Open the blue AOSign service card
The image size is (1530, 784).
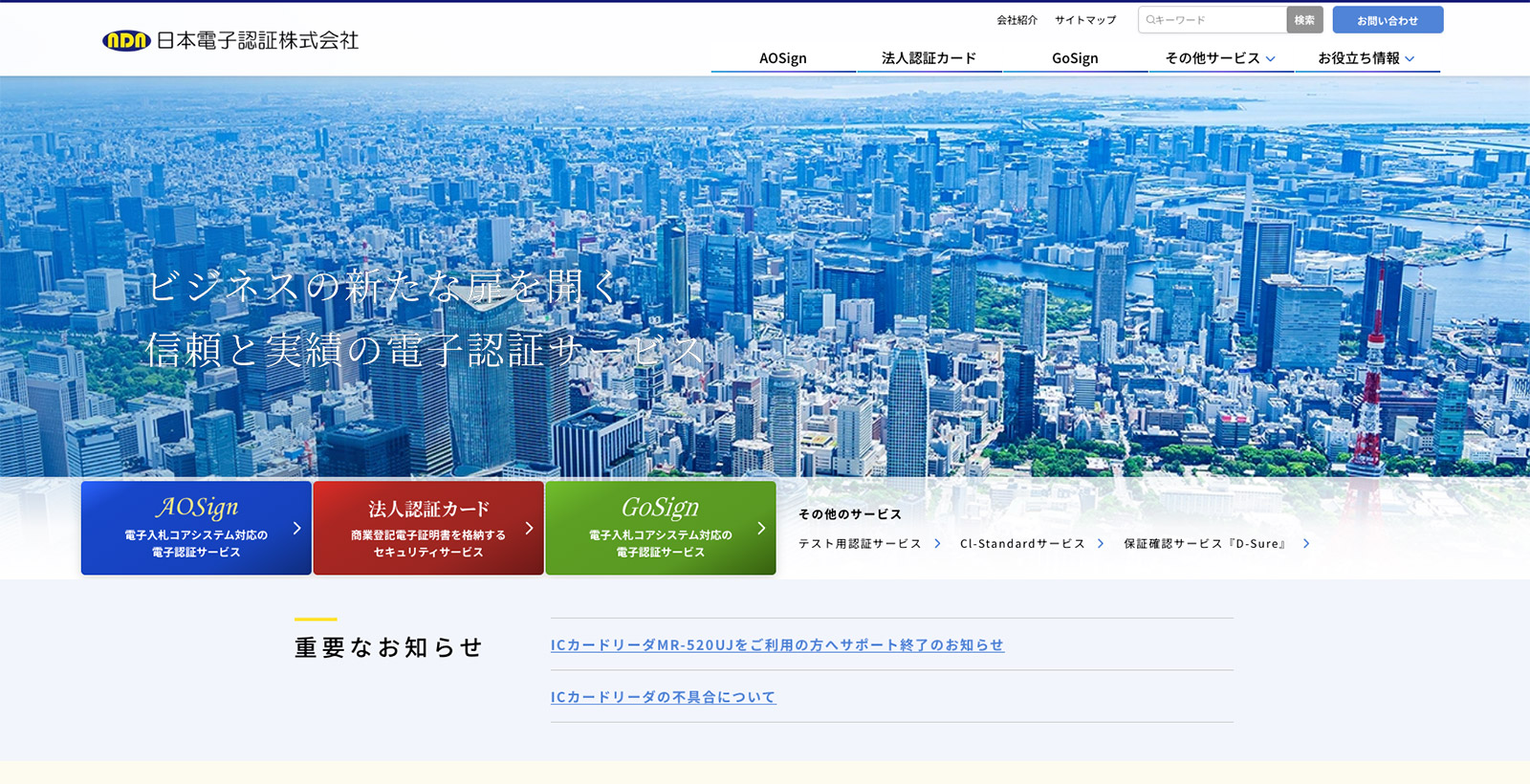coord(196,528)
